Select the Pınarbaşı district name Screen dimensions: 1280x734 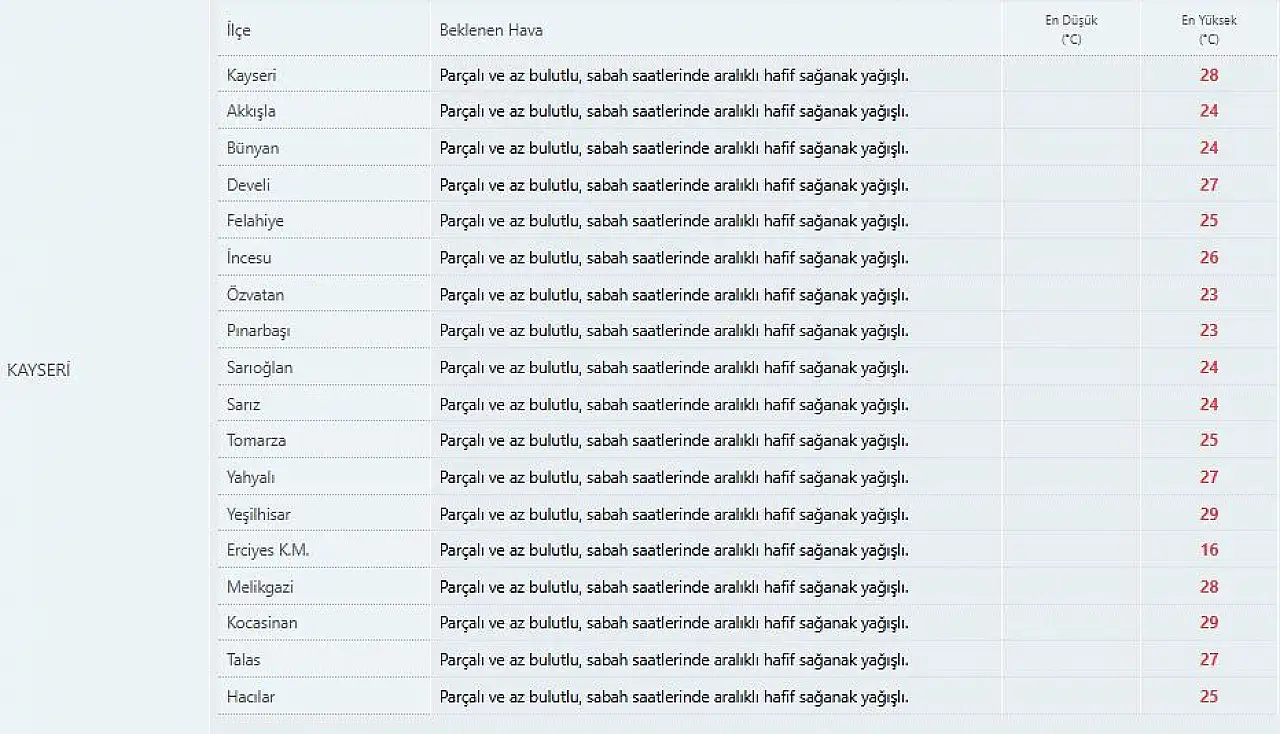click(259, 331)
